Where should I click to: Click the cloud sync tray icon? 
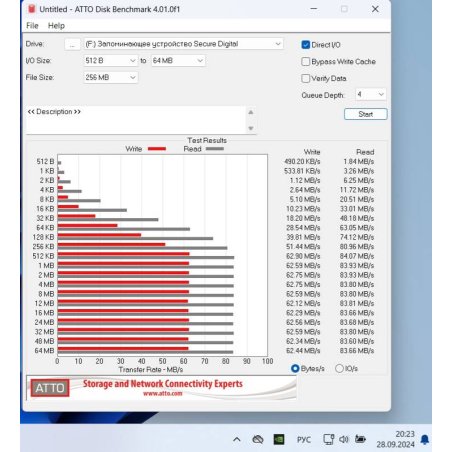(x=258, y=439)
